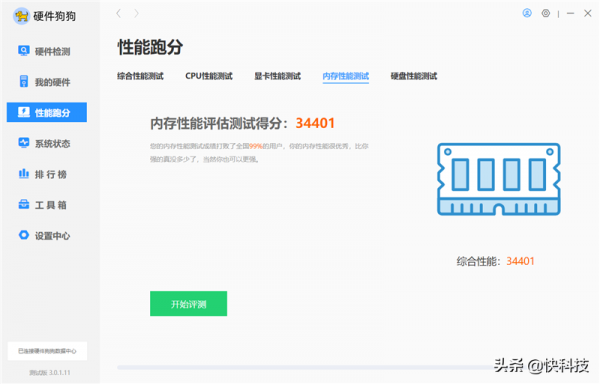The width and height of the screenshot is (600, 384).
Task: Go back with the left arrow
Action: (x=119, y=14)
